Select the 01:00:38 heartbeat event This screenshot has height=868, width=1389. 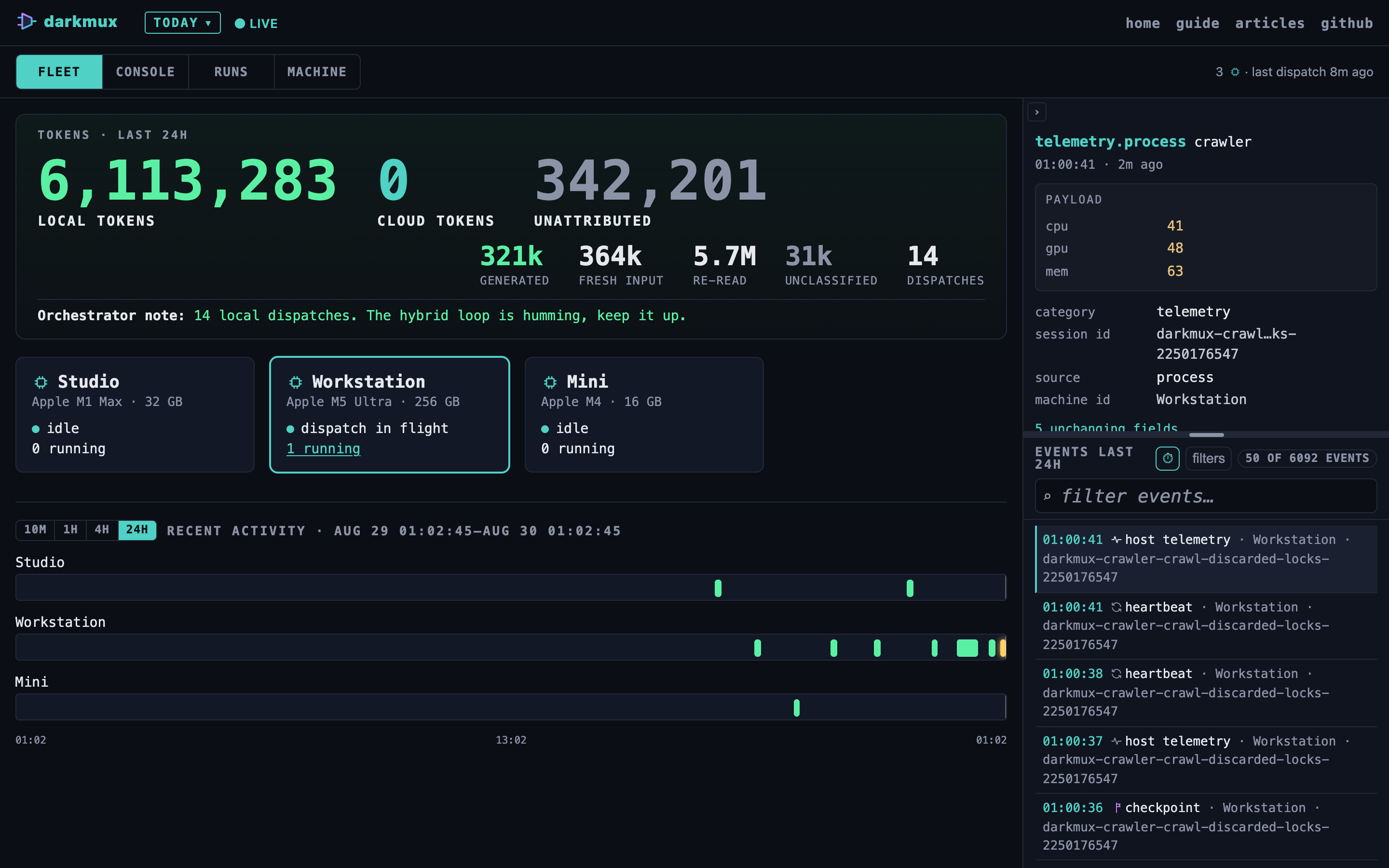point(1205,692)
